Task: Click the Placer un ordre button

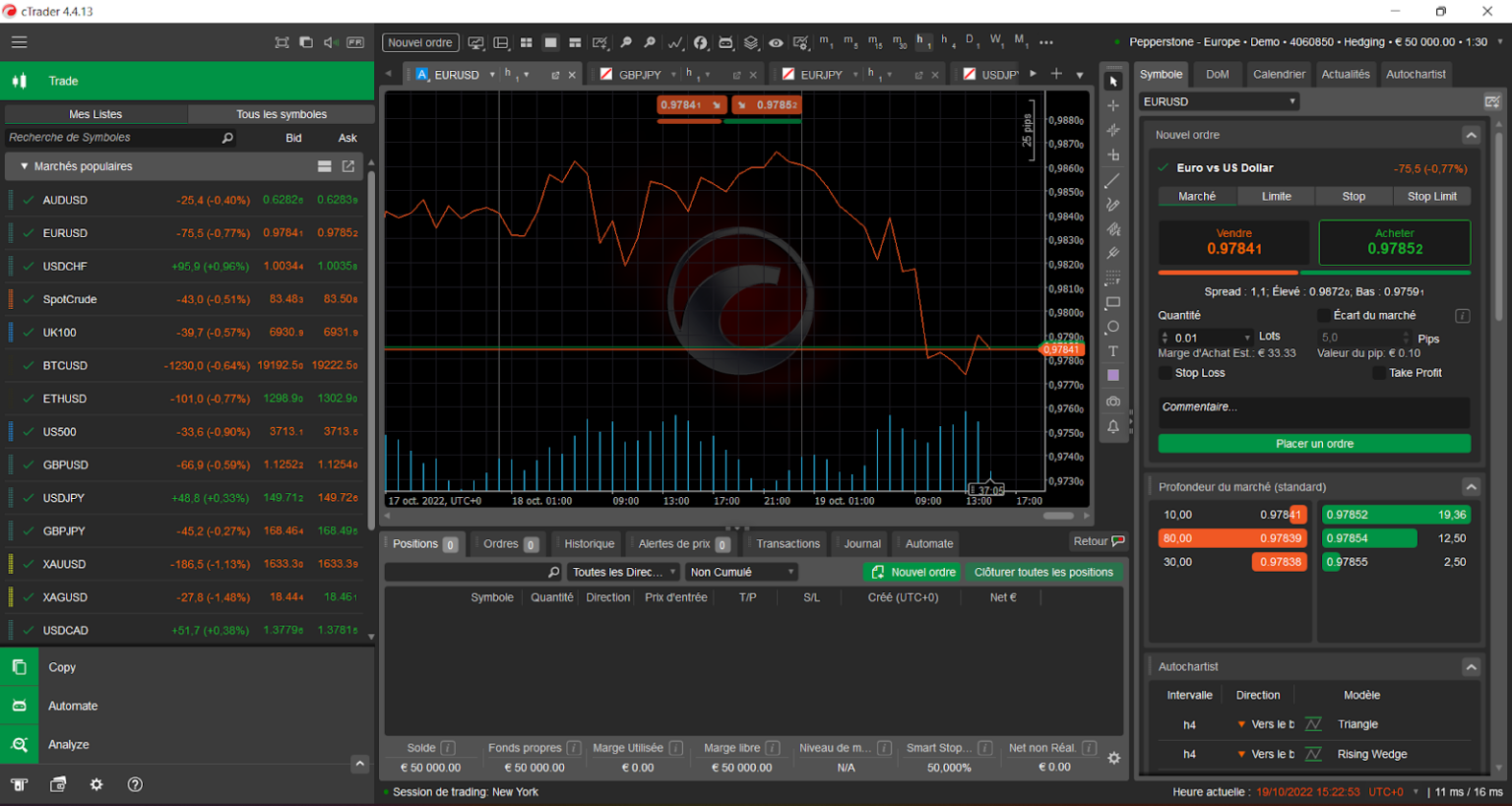Action: tap(1314, 444)
